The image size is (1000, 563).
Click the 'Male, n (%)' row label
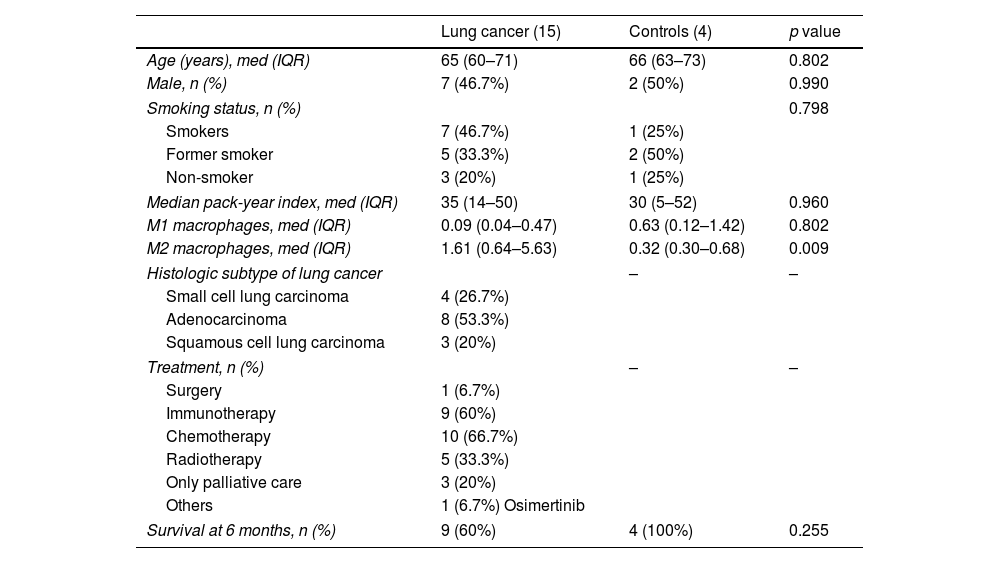(x=187, y=83)
